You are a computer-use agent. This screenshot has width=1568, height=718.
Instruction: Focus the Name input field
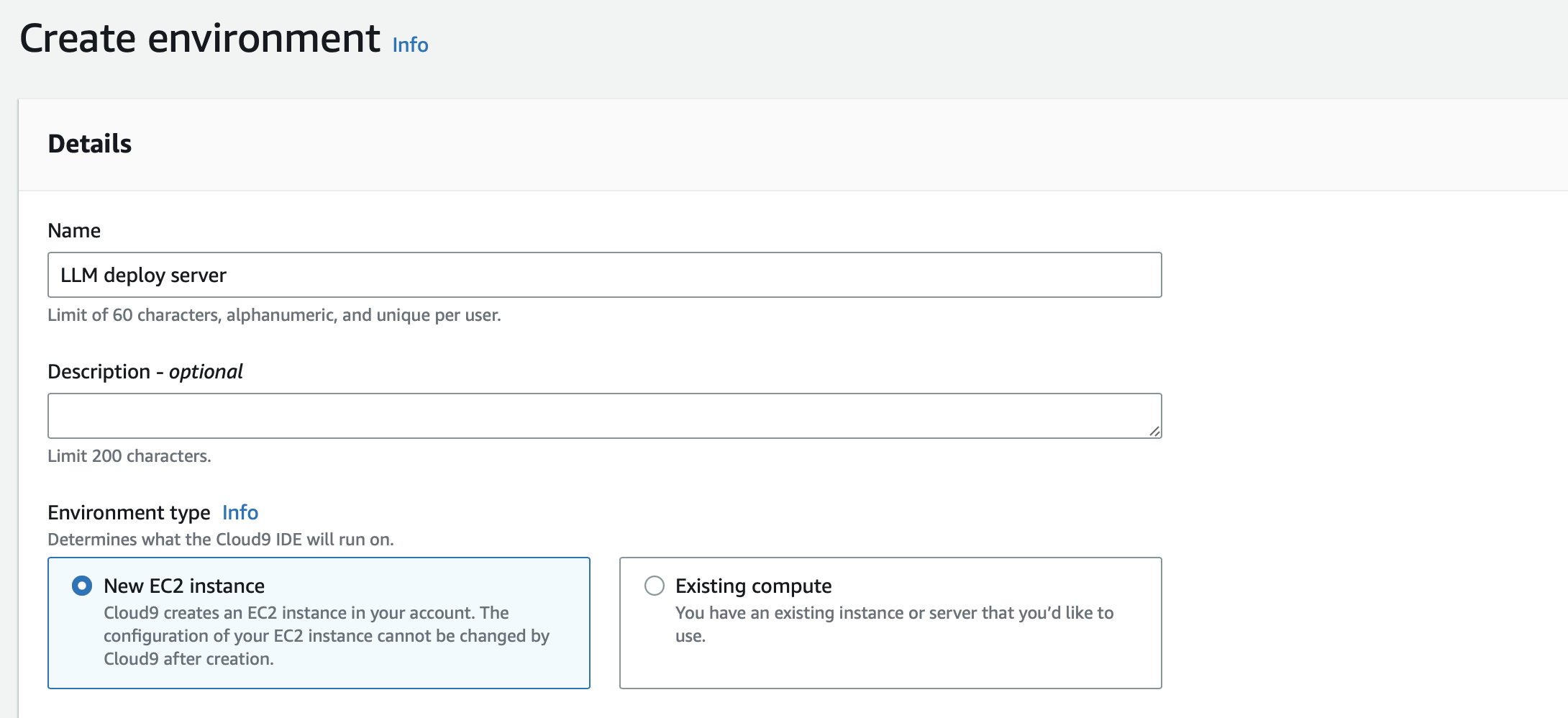604,275
